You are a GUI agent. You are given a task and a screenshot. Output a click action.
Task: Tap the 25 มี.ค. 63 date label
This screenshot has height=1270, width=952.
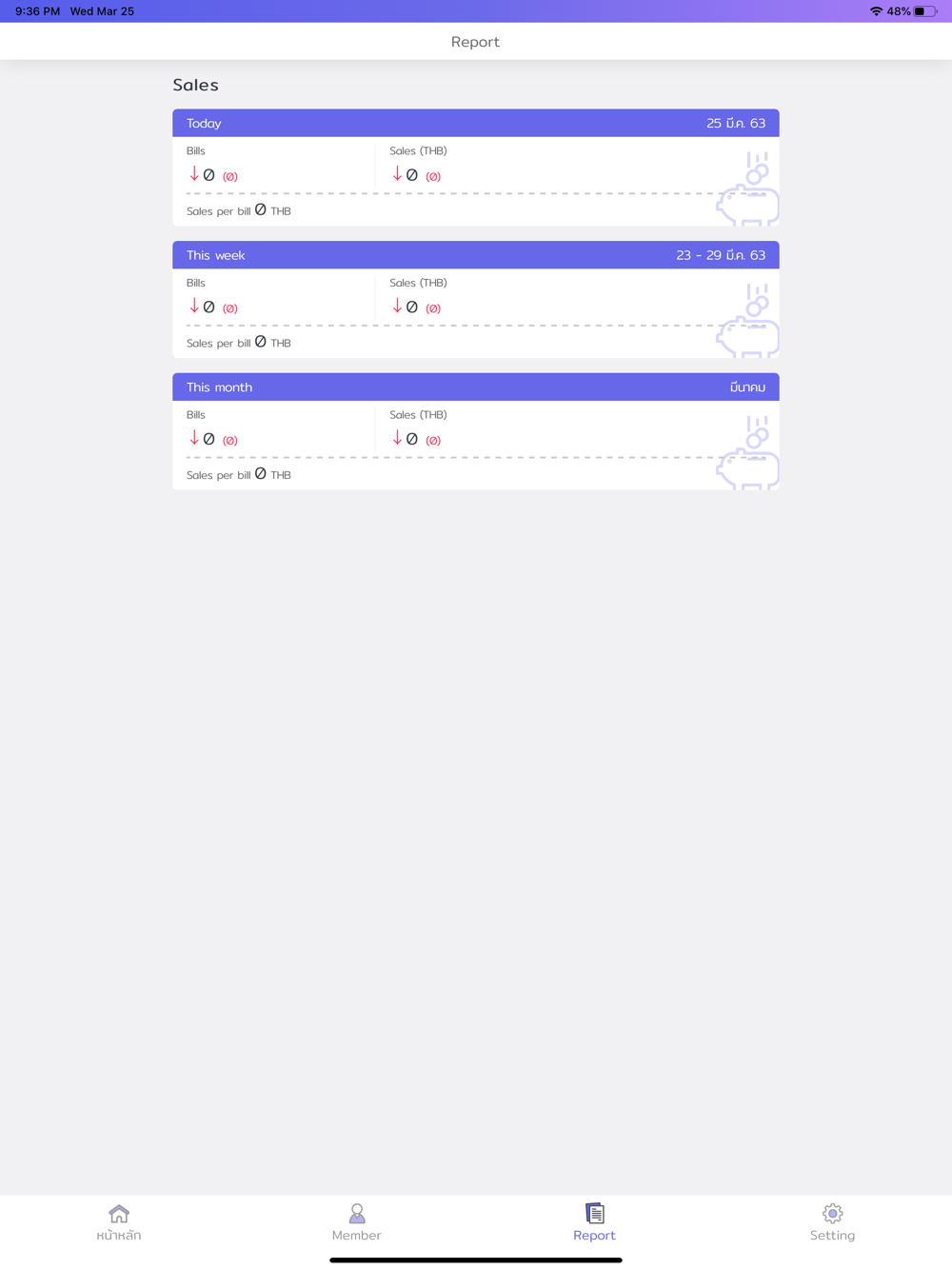(x=736, y=123)
